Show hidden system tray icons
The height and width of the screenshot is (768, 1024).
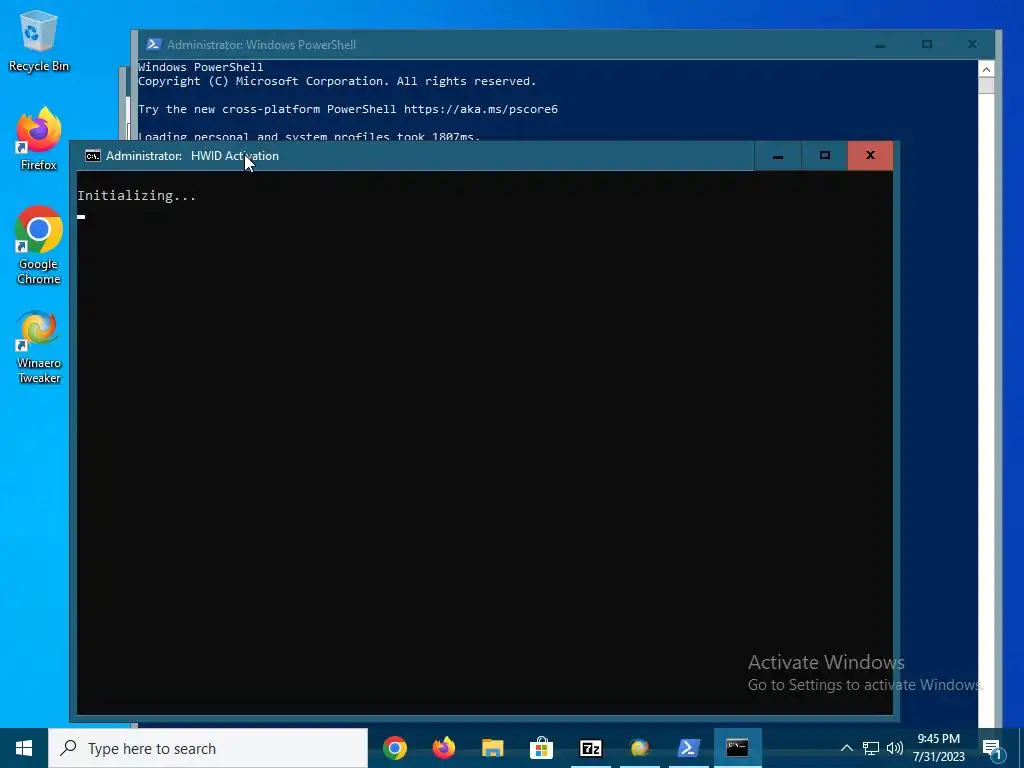coord(846,748)
